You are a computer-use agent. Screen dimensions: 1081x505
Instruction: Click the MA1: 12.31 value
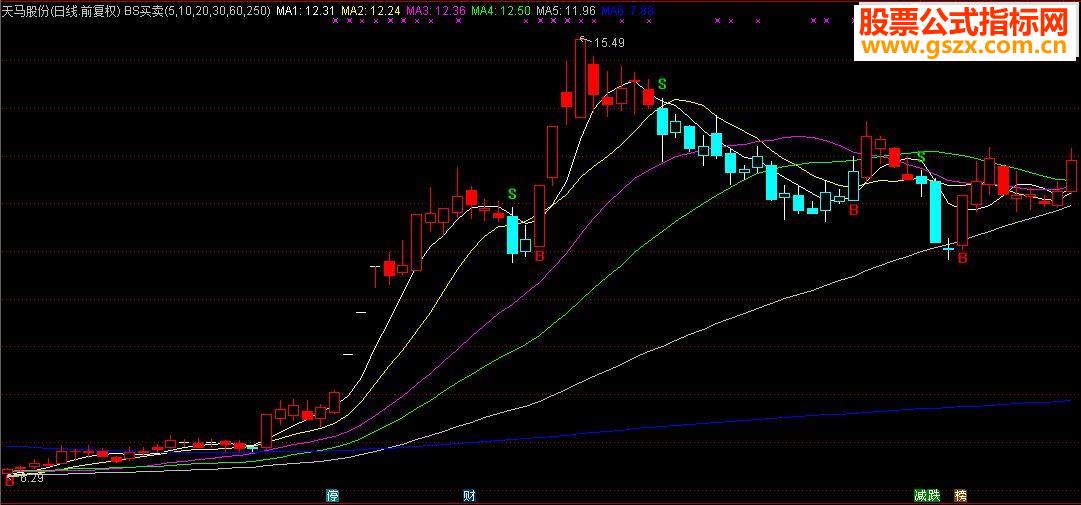[x=305, y=11]
